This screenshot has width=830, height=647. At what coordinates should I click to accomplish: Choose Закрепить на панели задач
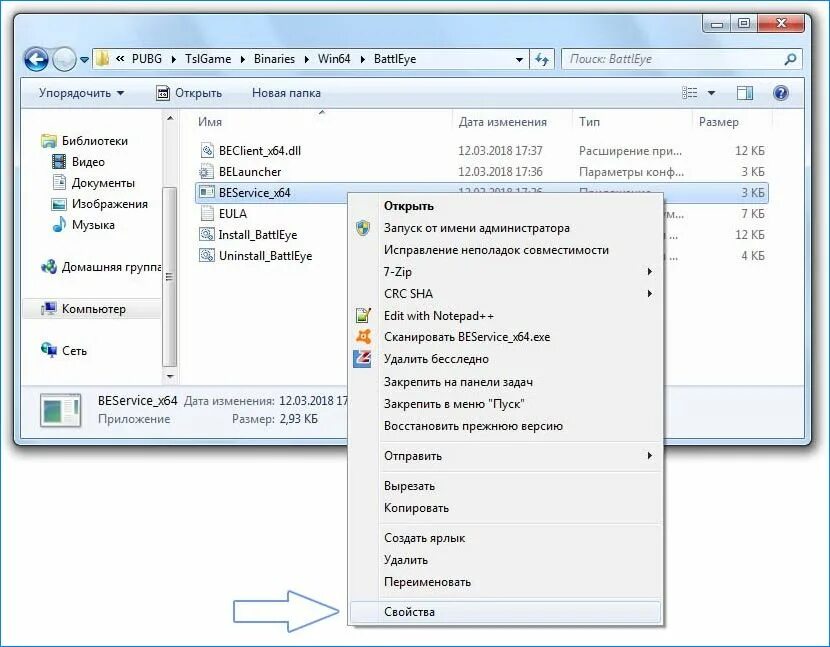click(505, 382)
